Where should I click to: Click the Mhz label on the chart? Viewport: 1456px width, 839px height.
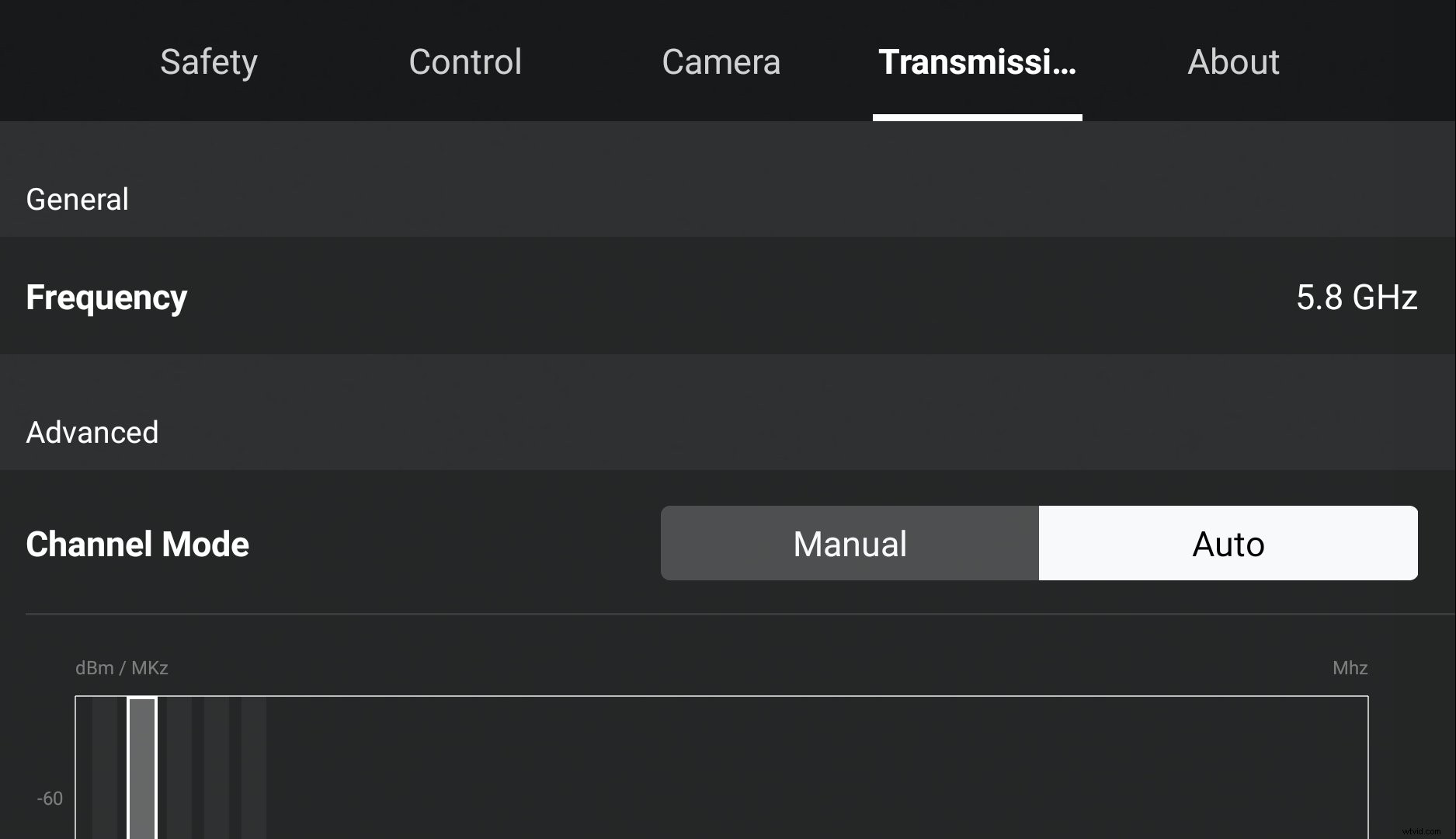[1350, 667]
